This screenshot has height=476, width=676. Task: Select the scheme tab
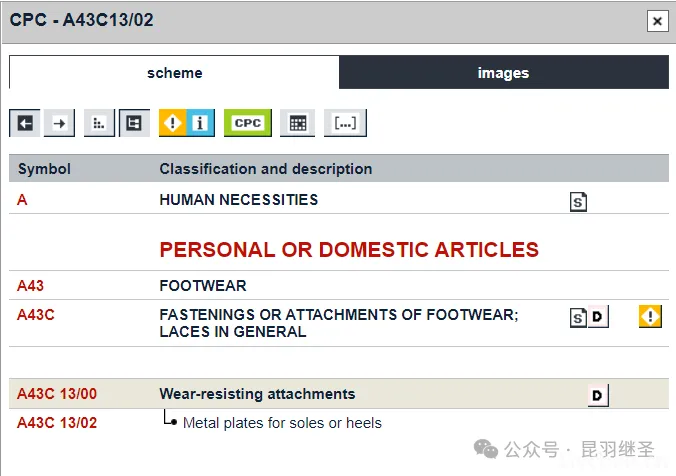(x=174, y=73)
